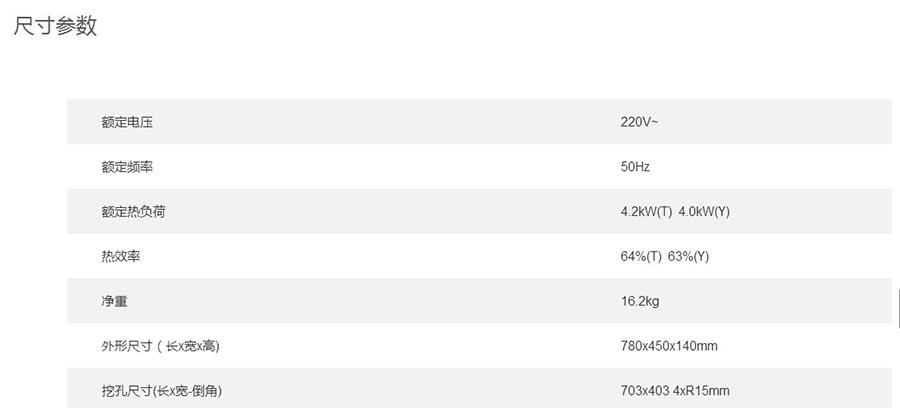Select the 挖孔尺寸(长x宽-倒角) label
The width and height of the screenshot is (900, 408).
161,391
